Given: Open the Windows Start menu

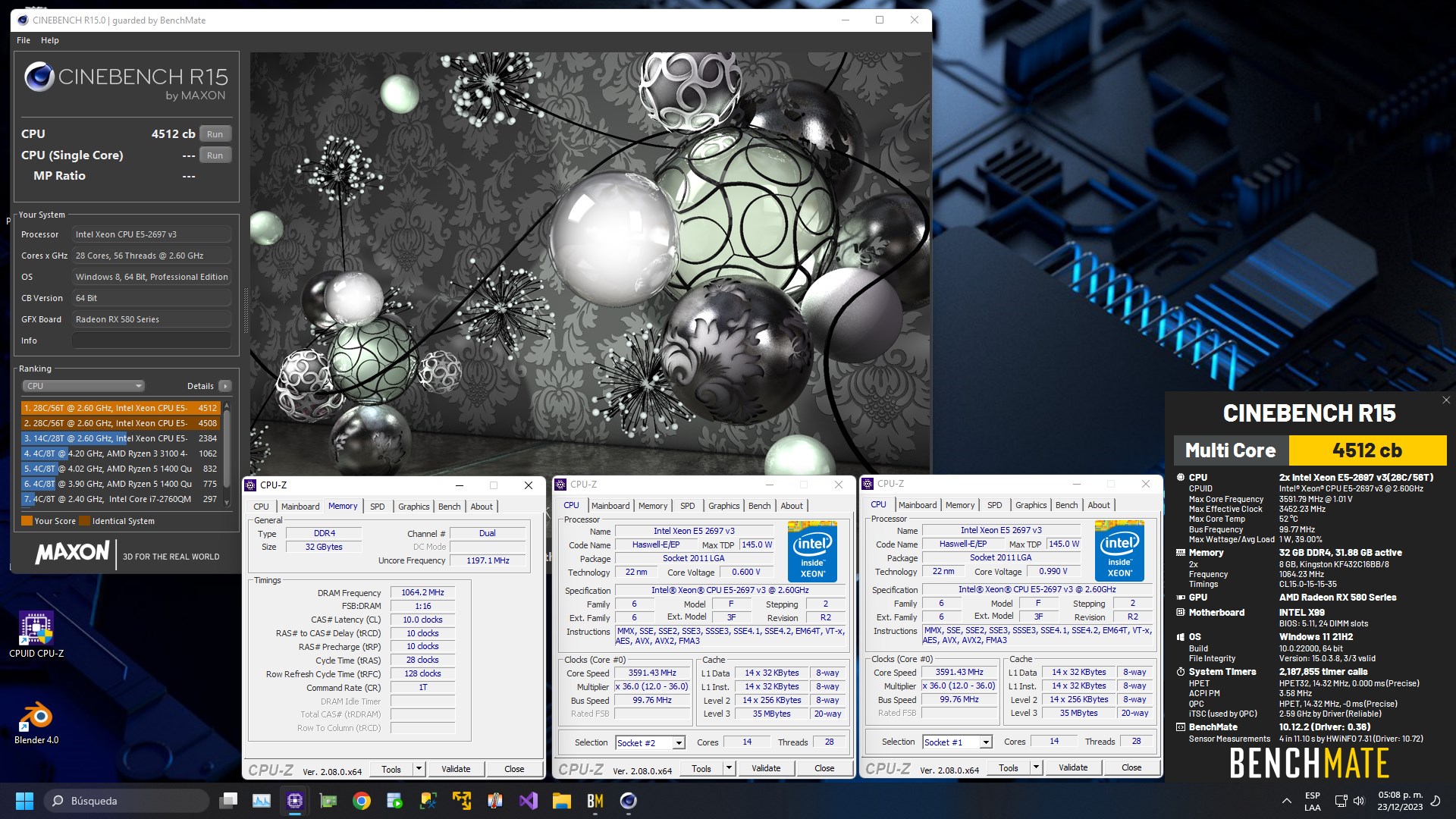Looking at the screenshot, I should pyautogui.click(x=24, y=801).
